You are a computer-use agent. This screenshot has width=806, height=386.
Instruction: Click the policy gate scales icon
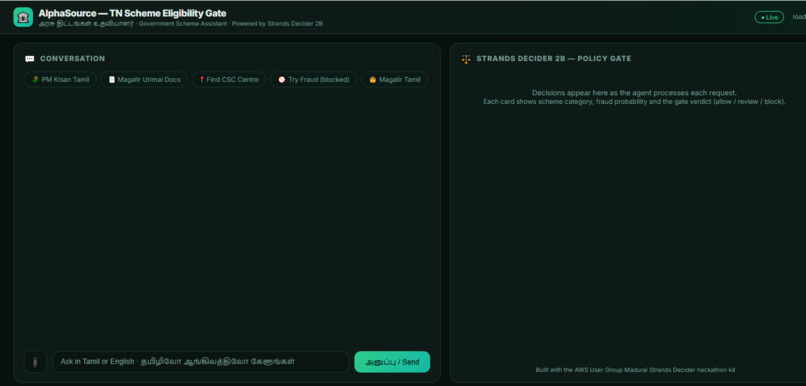pyautogui.click(x=466, y=59)
